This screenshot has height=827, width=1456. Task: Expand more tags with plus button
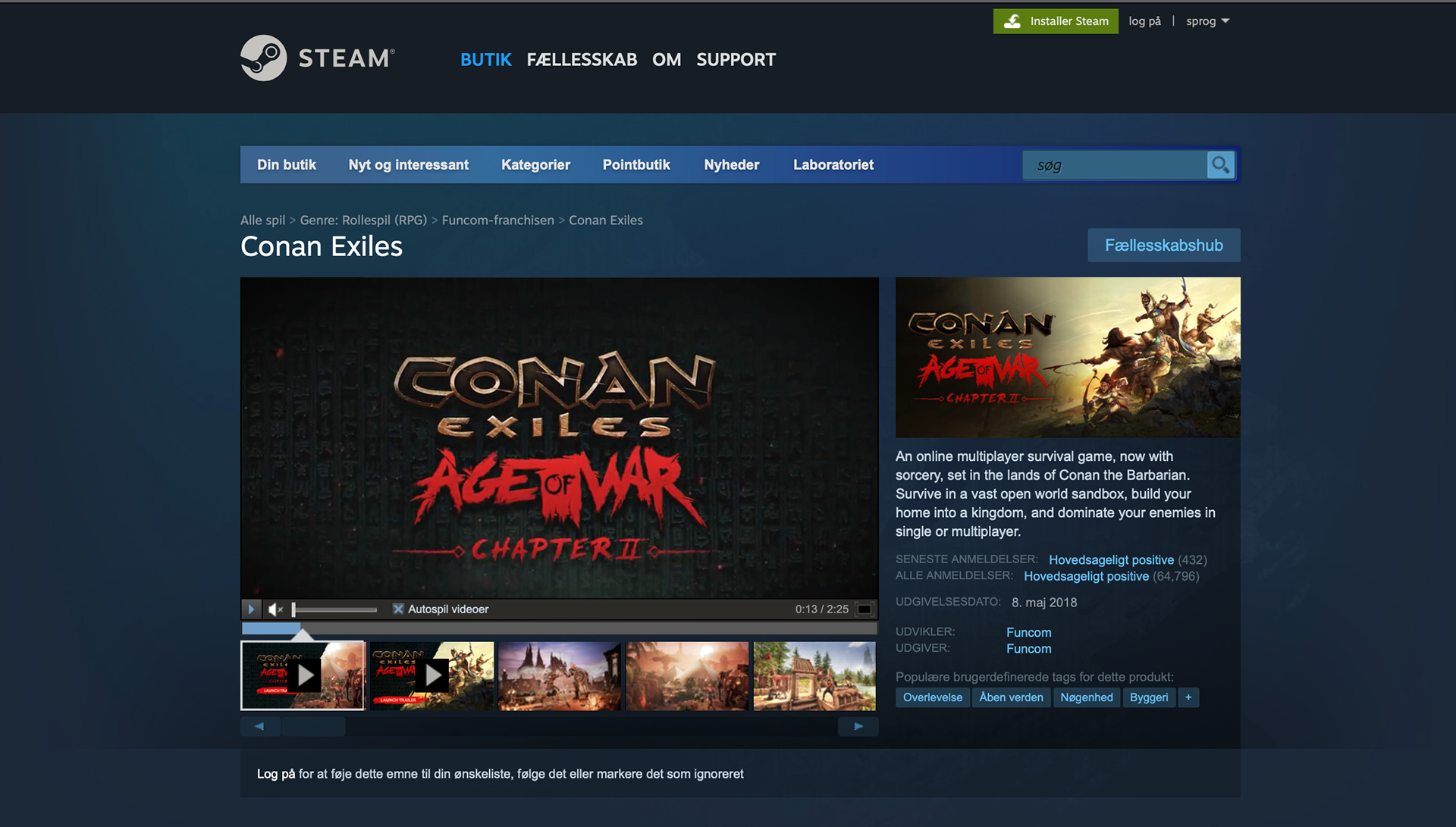[1188, 697]
